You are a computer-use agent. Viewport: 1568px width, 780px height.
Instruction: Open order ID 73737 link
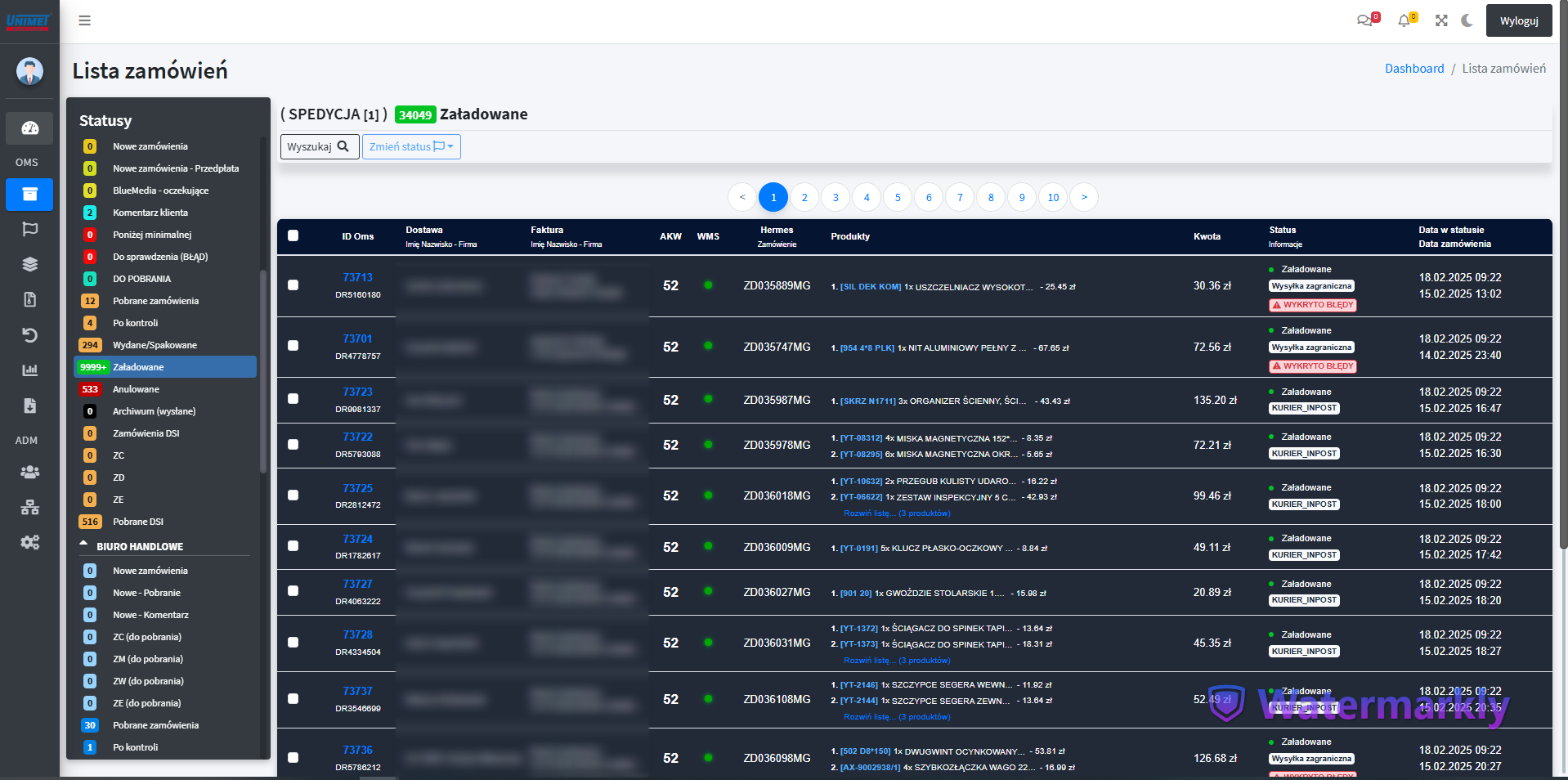point(357,691)
